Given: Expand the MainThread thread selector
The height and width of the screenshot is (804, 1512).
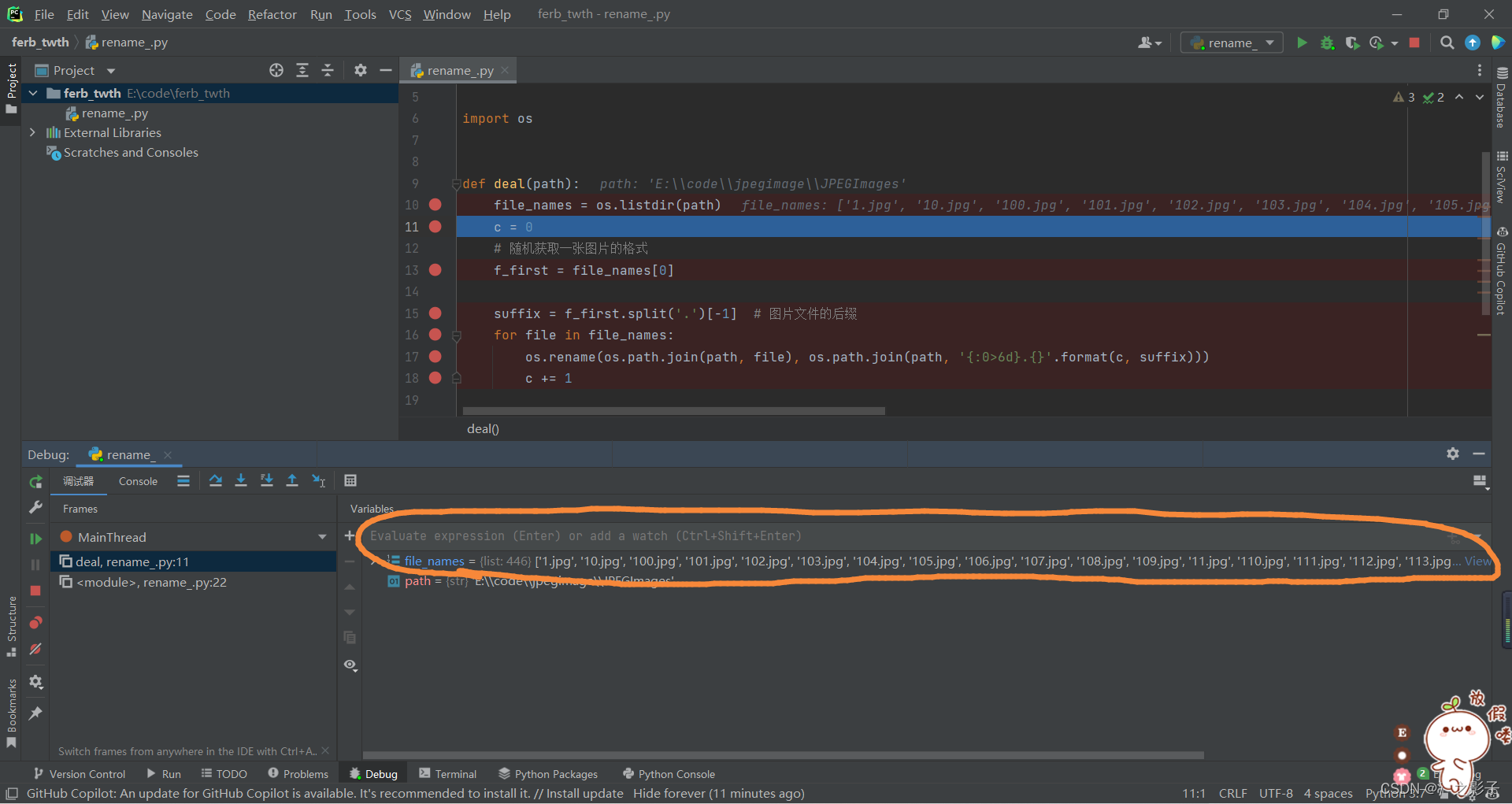Looking at the screenshot, I should coord(321,536).
